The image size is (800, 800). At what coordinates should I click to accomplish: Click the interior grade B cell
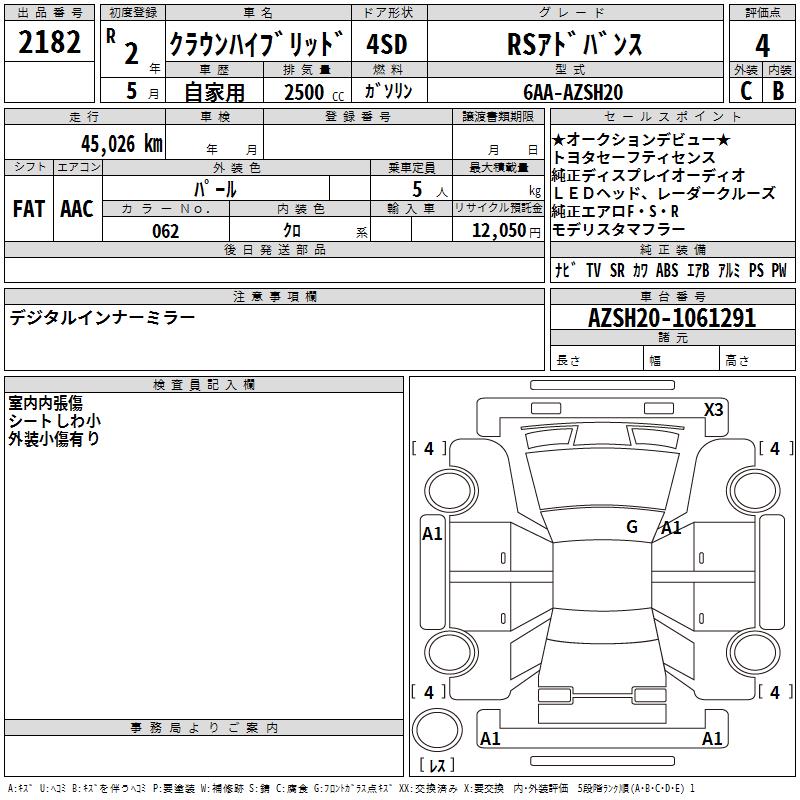[778, 90]
